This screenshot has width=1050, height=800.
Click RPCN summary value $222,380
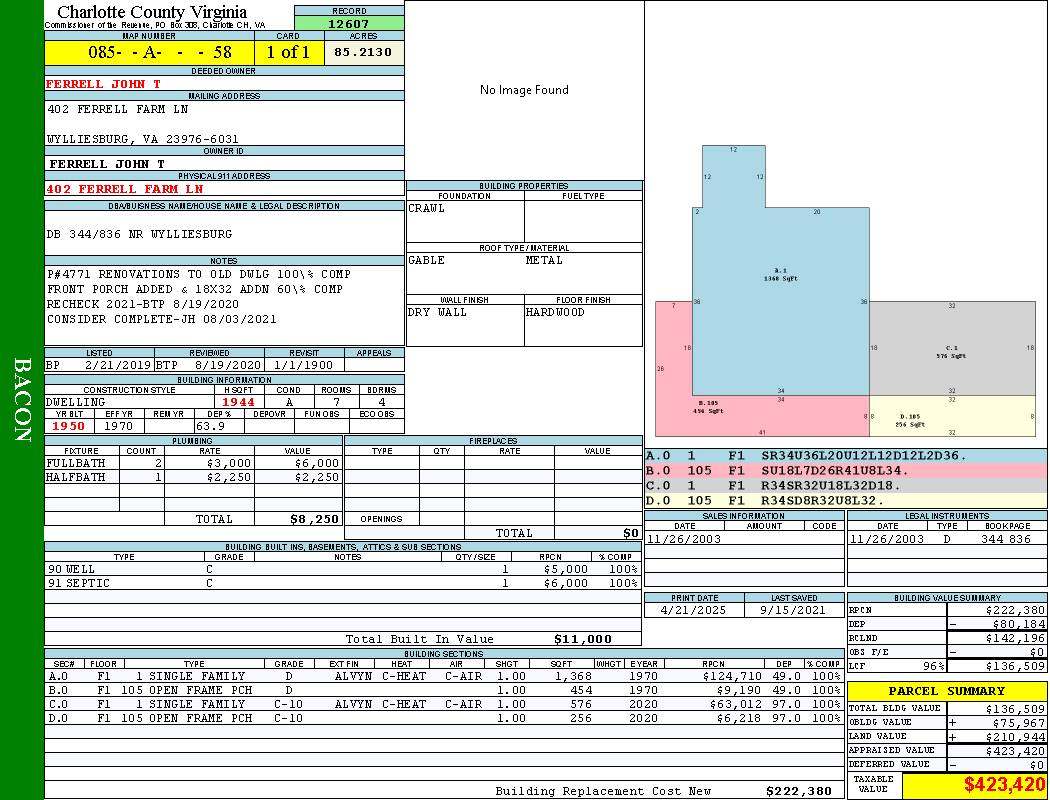(x=1015, y=611)
